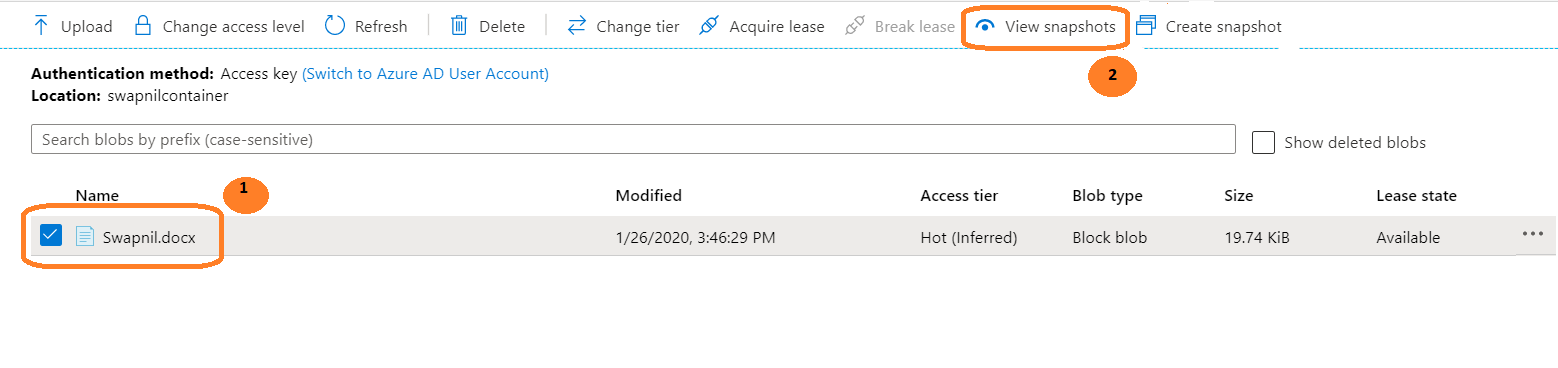Image resolution: width=1558 pixels, height=368 pixels.
Task: Uncheck the Swapnil.docx row checkbox
Action: [x=51, y=236]
